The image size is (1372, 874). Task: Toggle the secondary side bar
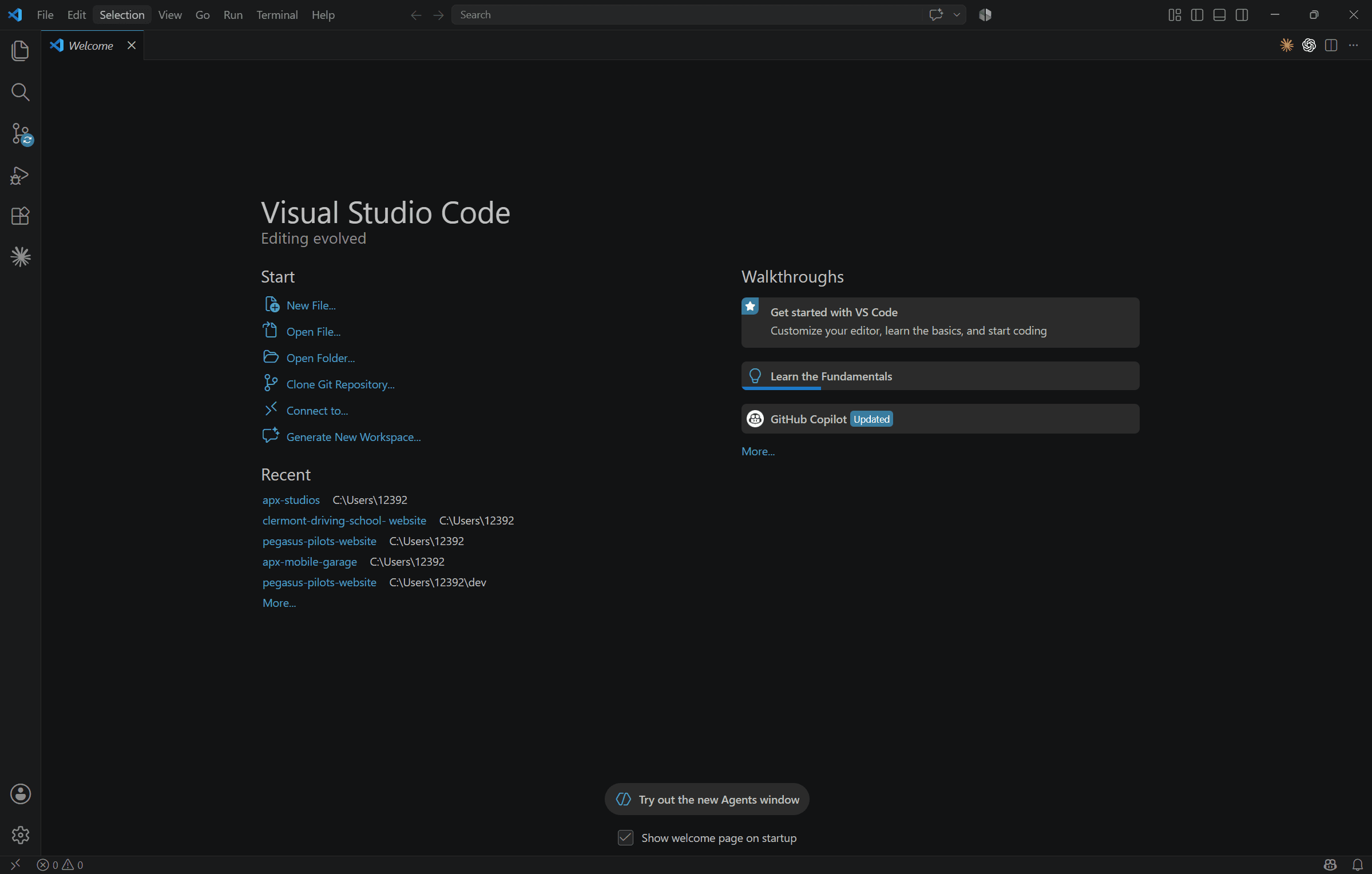(1242, 15)
